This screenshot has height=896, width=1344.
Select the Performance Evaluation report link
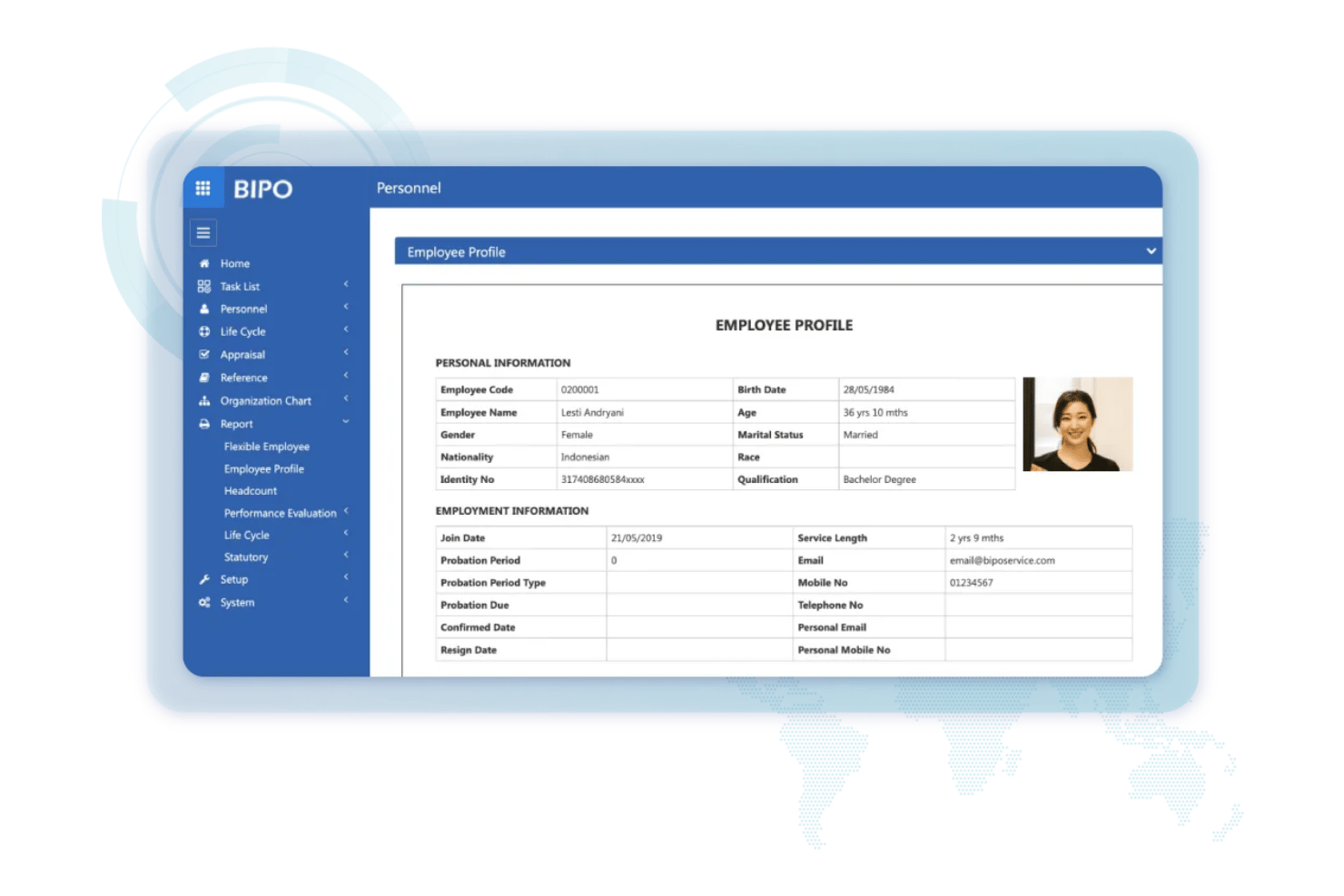[281, 513]
